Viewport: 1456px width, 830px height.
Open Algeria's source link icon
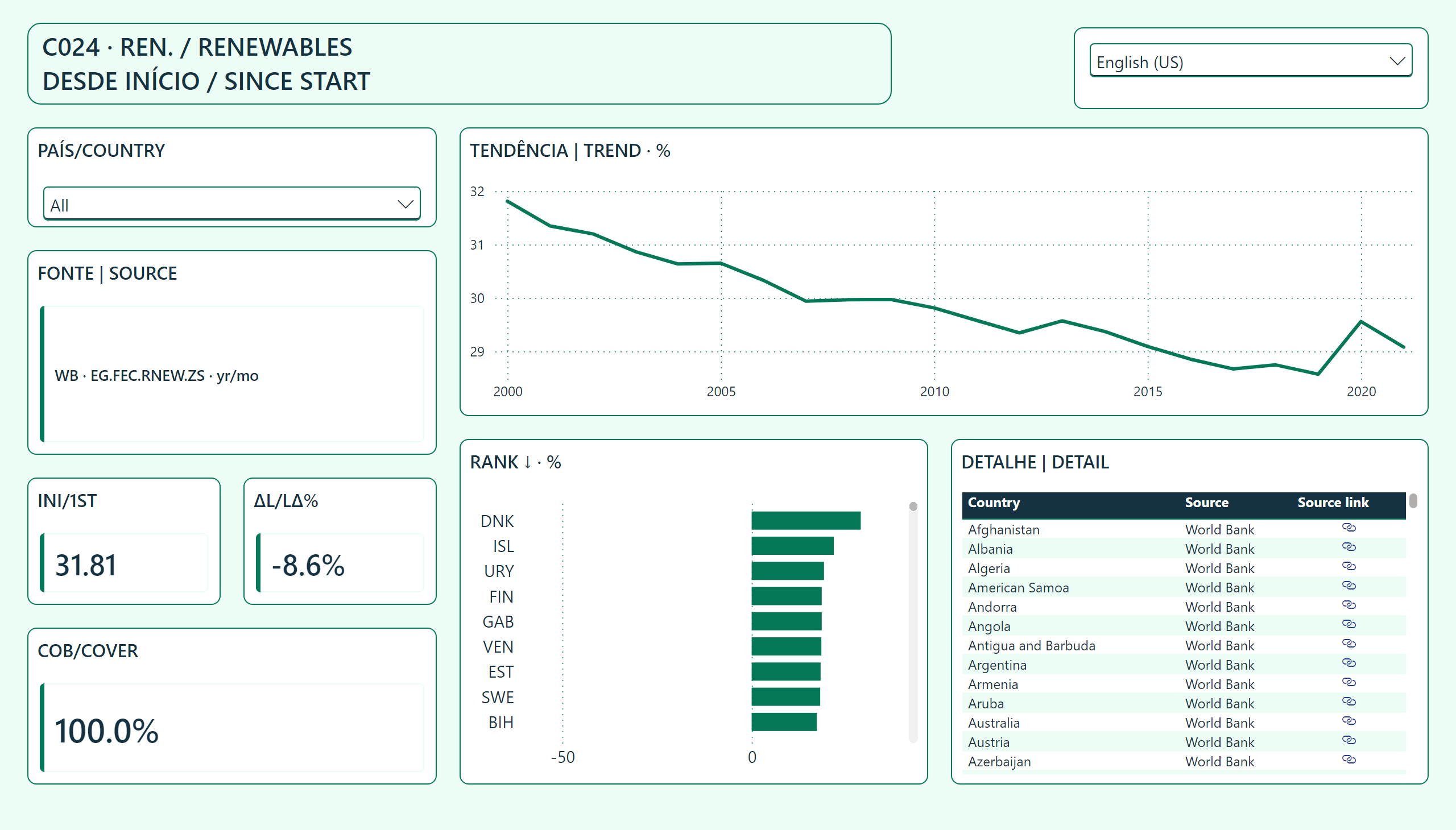(1348, 567)
